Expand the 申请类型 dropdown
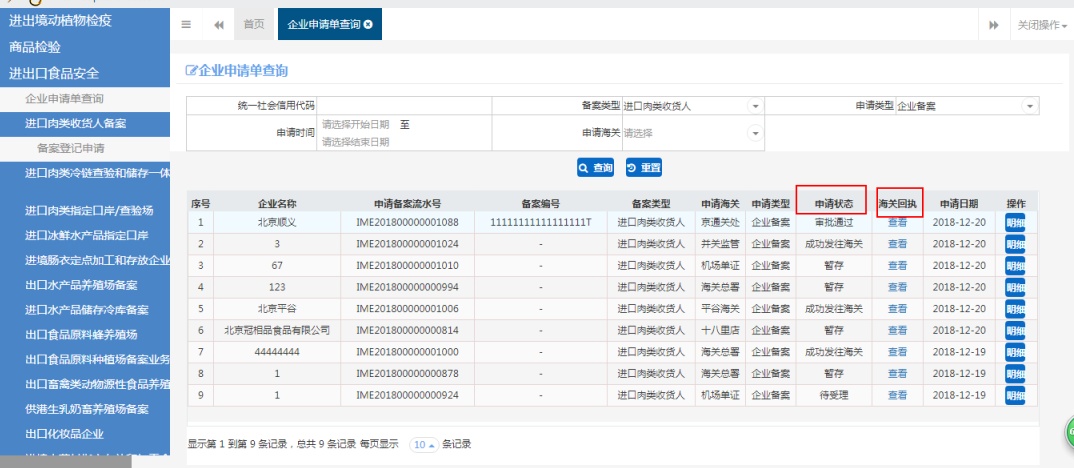 coord(1028,106)
